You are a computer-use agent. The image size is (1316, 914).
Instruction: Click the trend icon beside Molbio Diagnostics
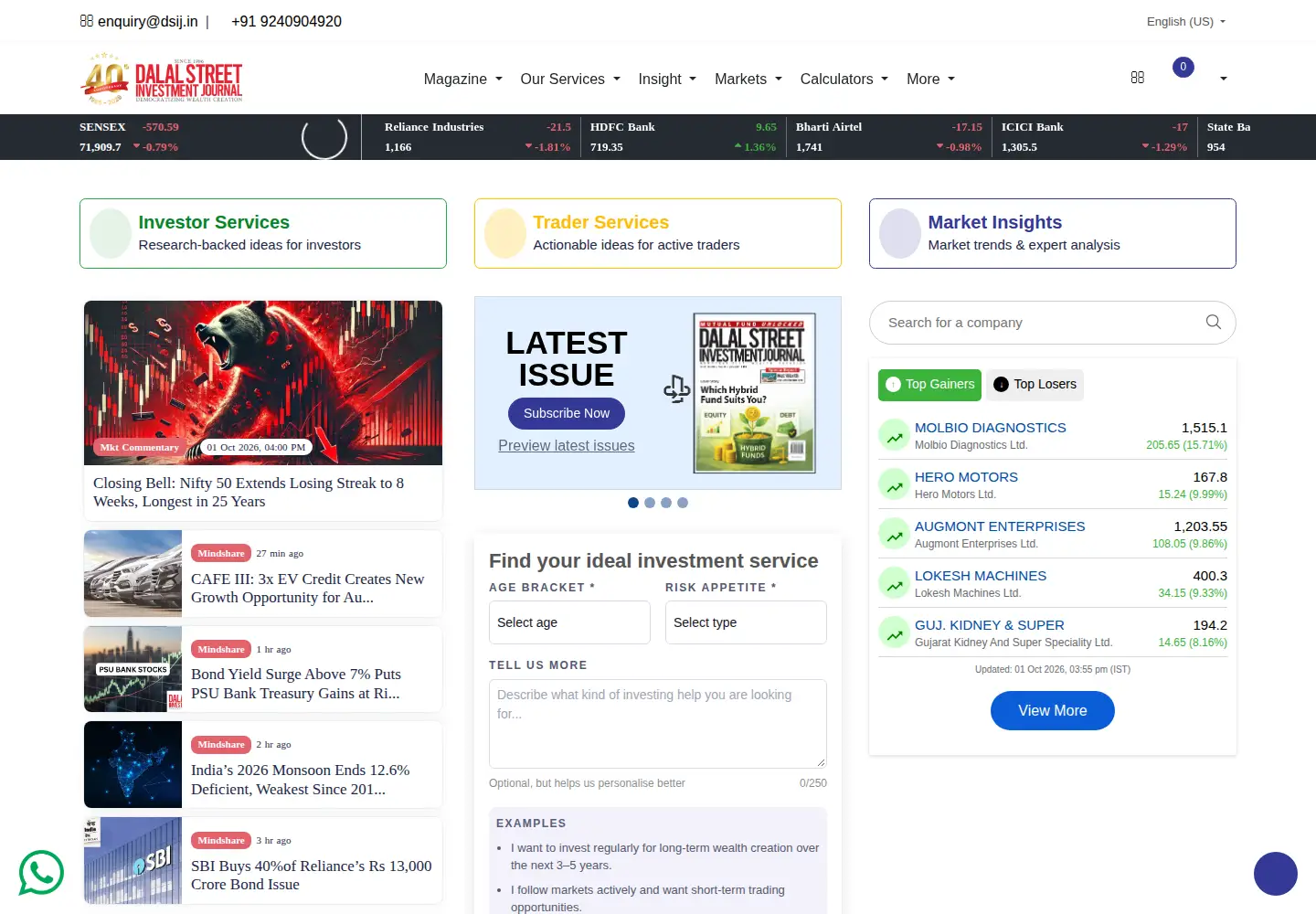(894, 435)
